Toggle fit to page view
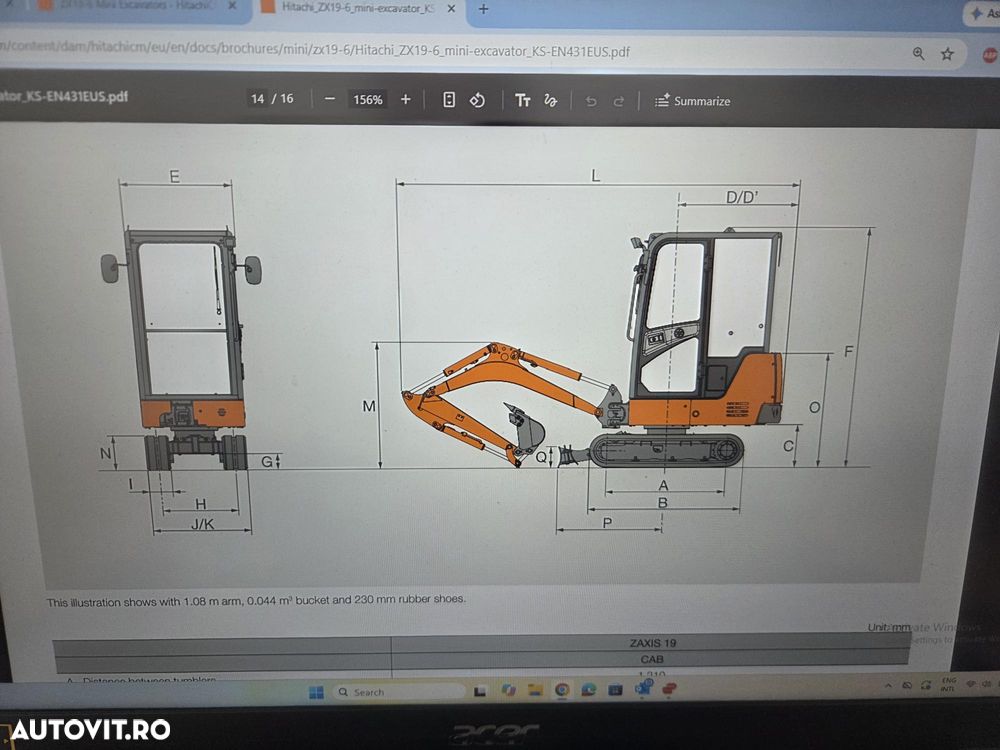The height and width of the screenshot is (750, 1000). click(x=449, y=99)
